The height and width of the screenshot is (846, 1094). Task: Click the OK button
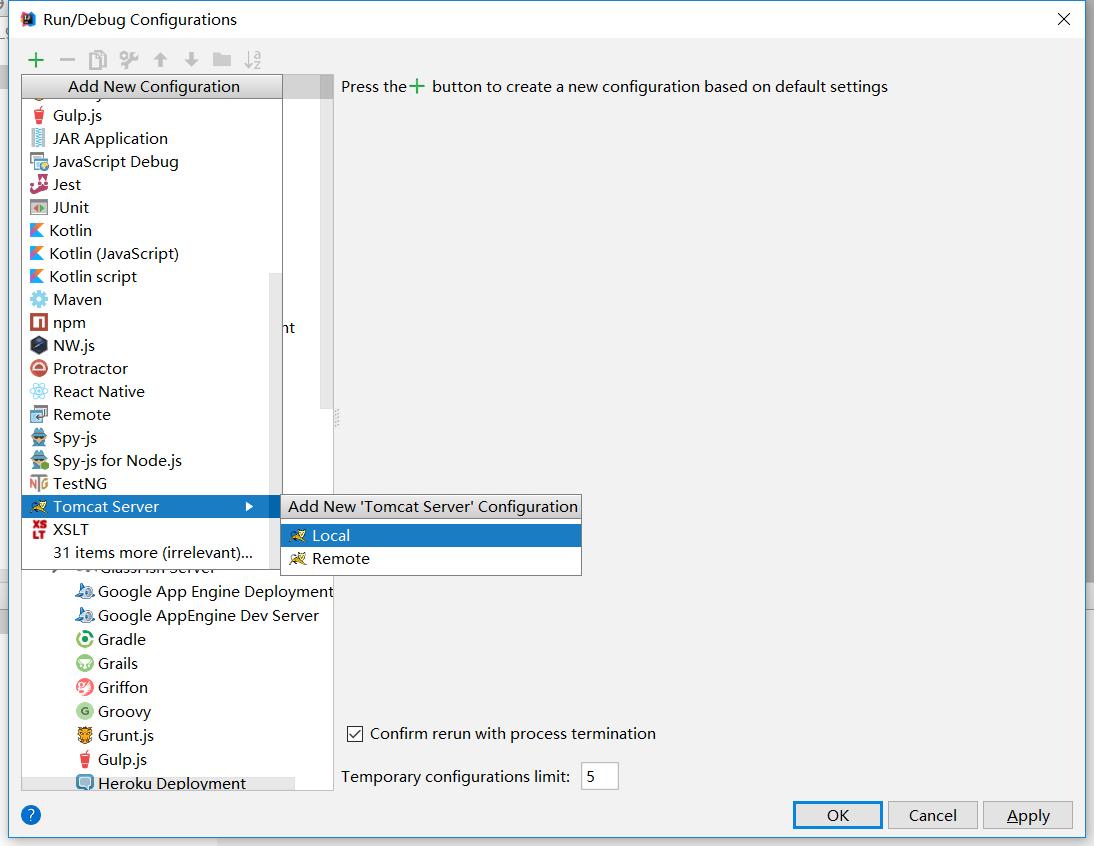coord(837,815)
